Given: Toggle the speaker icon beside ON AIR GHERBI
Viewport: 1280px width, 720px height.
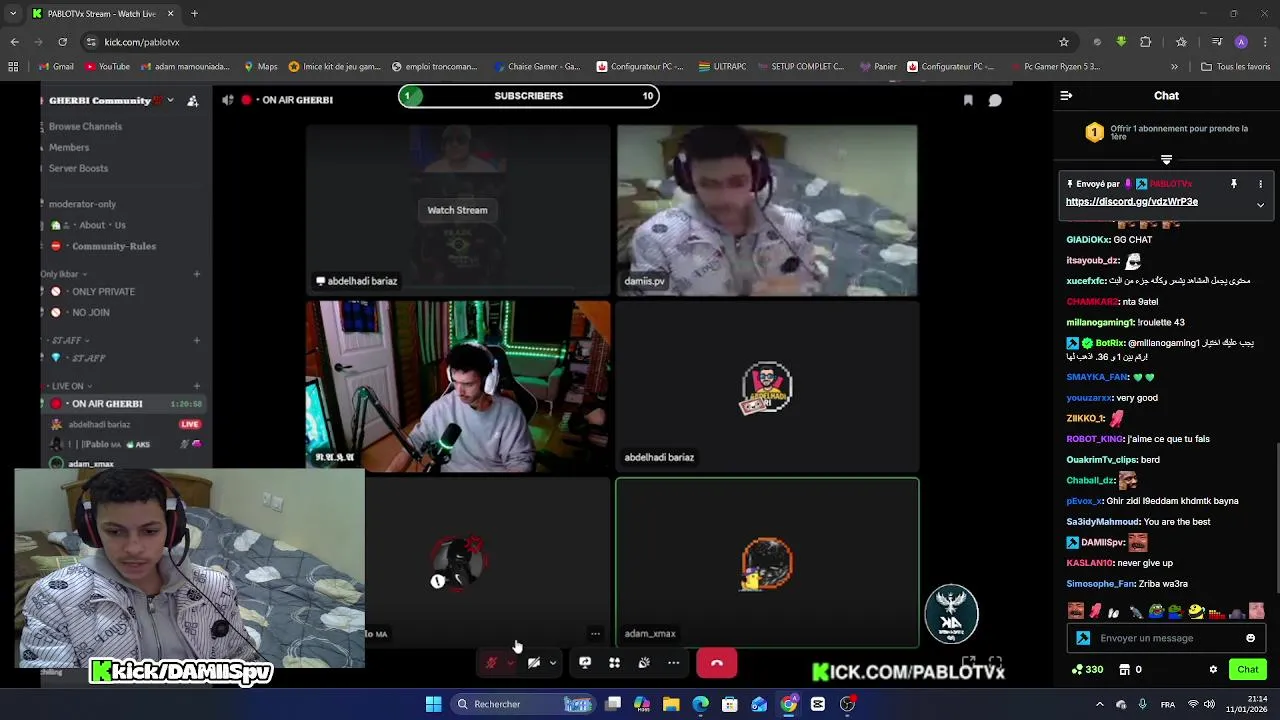Looking at the screenshot, I should click(x=228, y=100).
